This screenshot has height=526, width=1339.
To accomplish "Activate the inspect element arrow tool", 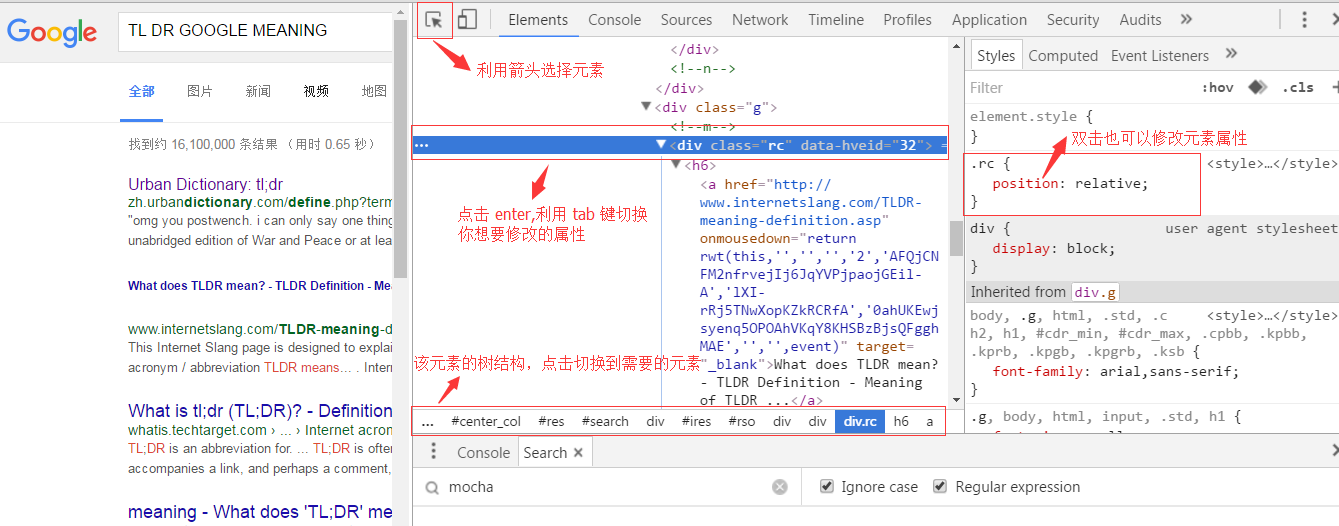I will (434, 20).
